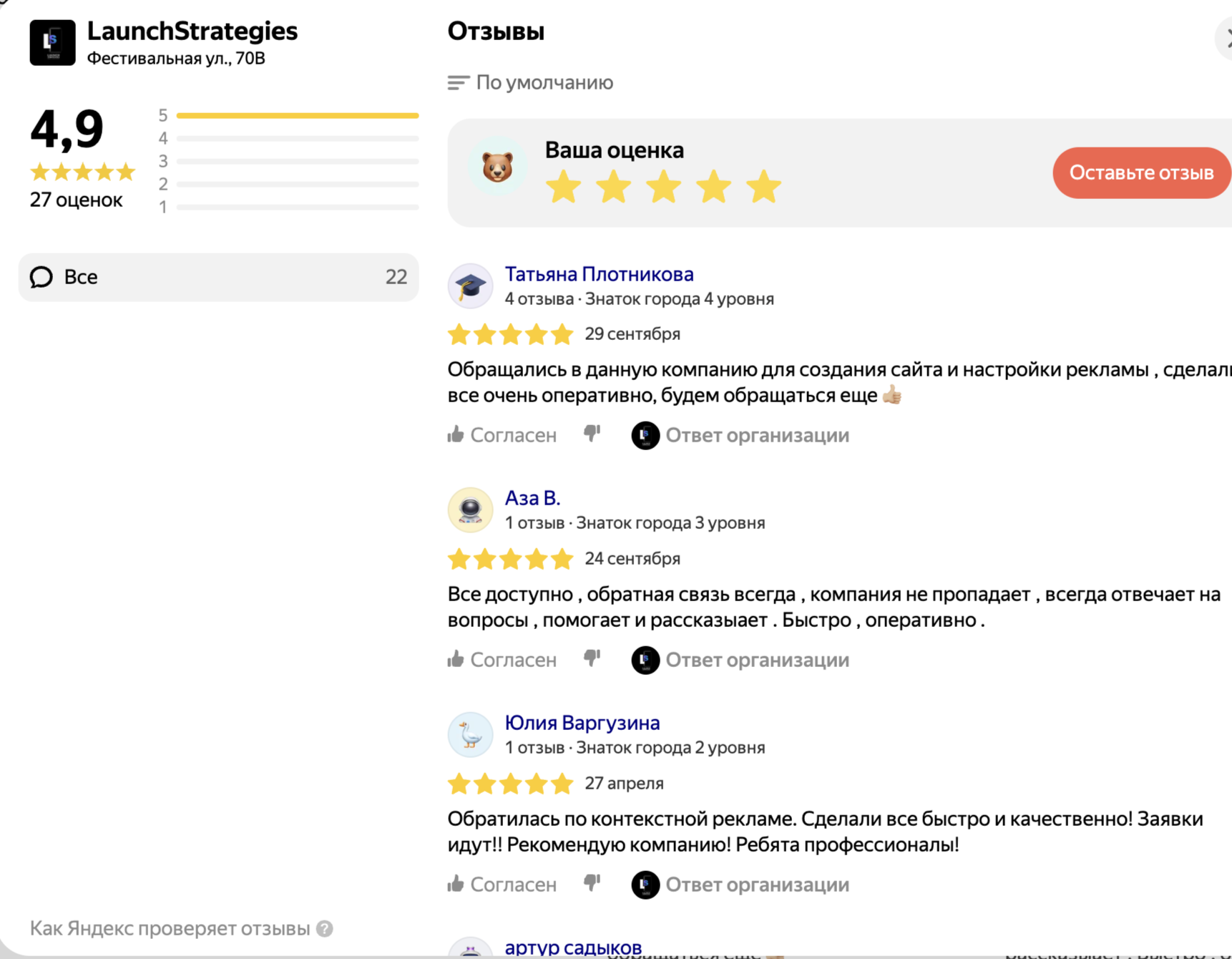Viewport: 1232px width, 959px height.
Task: Mark agreement on Юлия's review
Action: pyautogui.click(x=502, y=884)
